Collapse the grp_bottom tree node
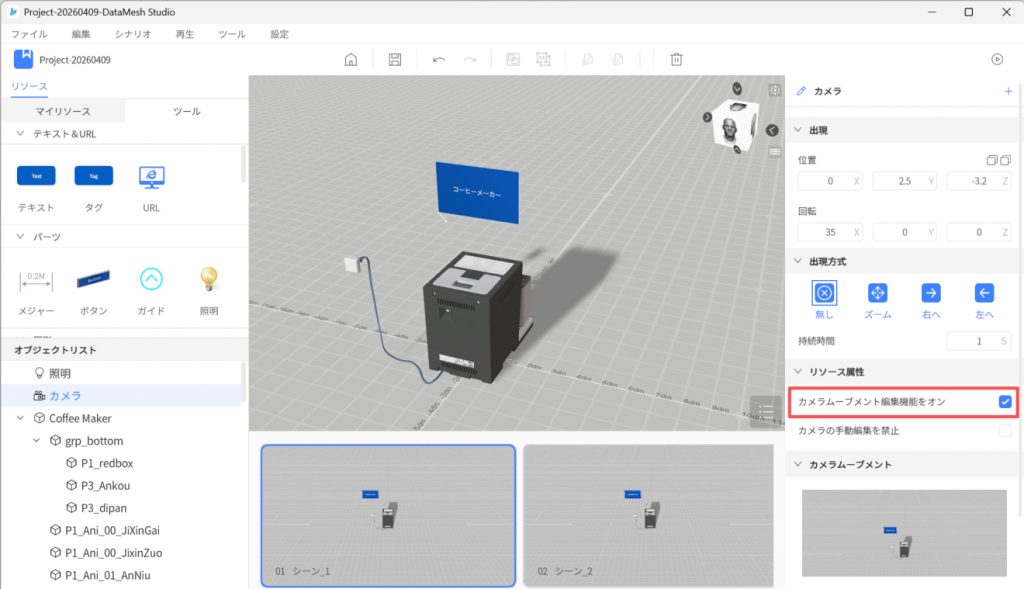This screenshot has width=1024, height=589. [37, 441]
